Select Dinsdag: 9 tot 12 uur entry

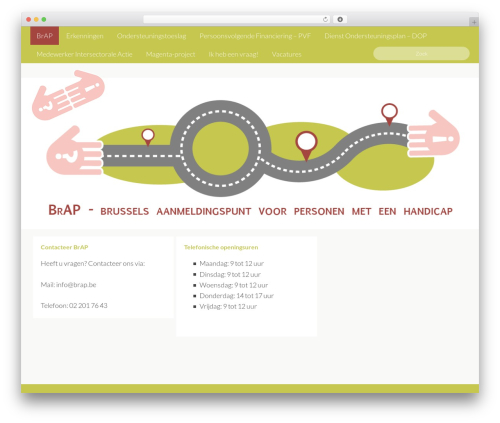click(x=230, y=274)
